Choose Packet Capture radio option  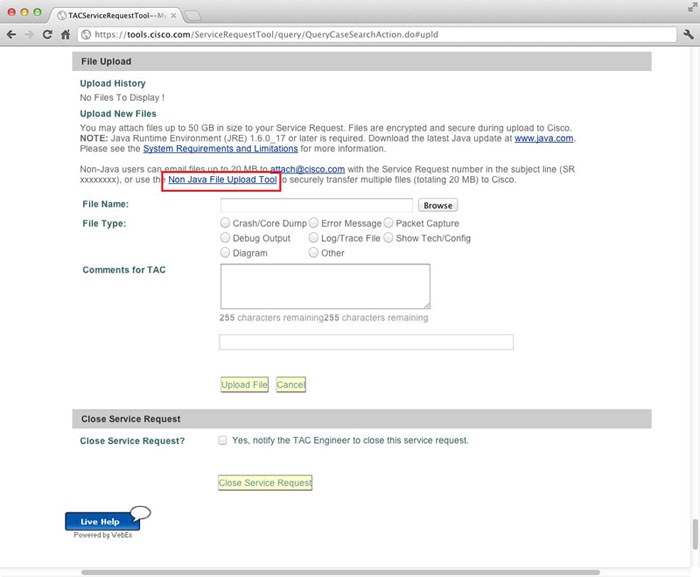[388, 222]
